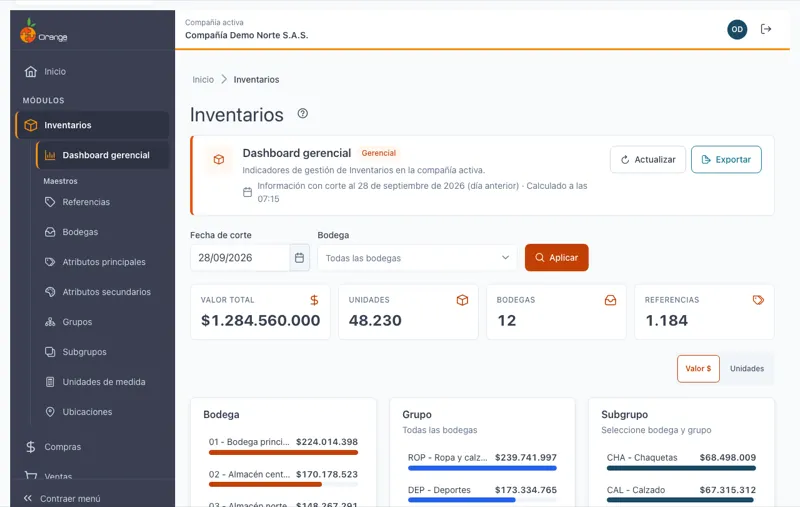Switch to Valor $ view

click(x=698, y=369)
